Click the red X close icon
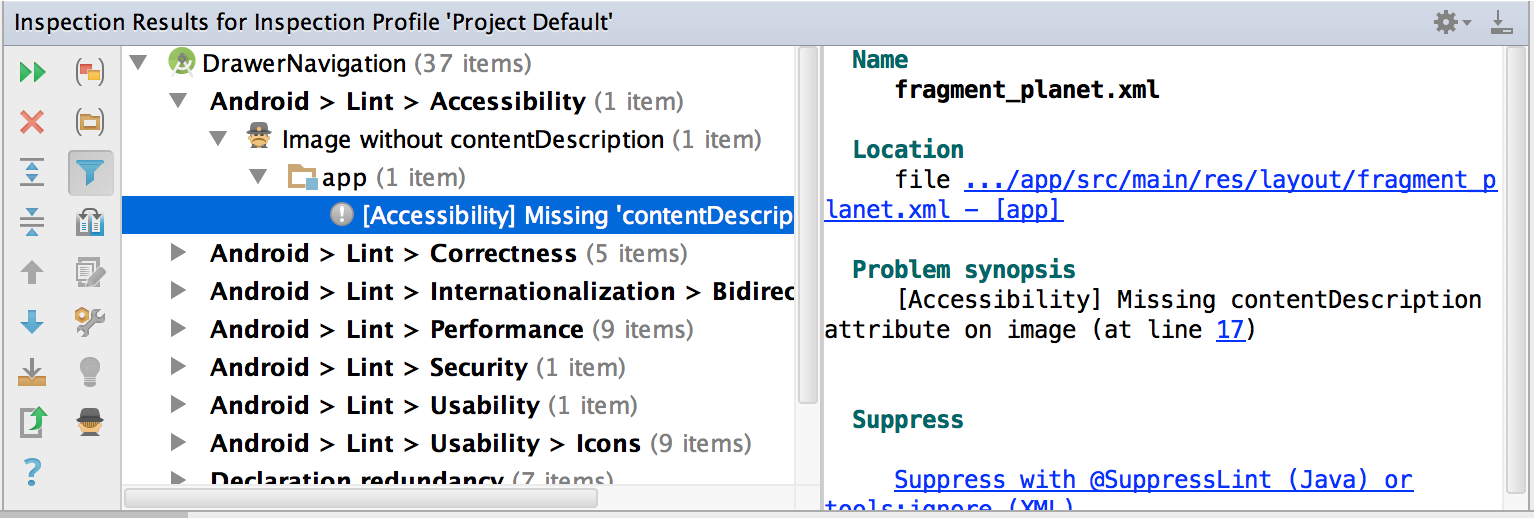Screen dimensions: 1534x518 33,122
